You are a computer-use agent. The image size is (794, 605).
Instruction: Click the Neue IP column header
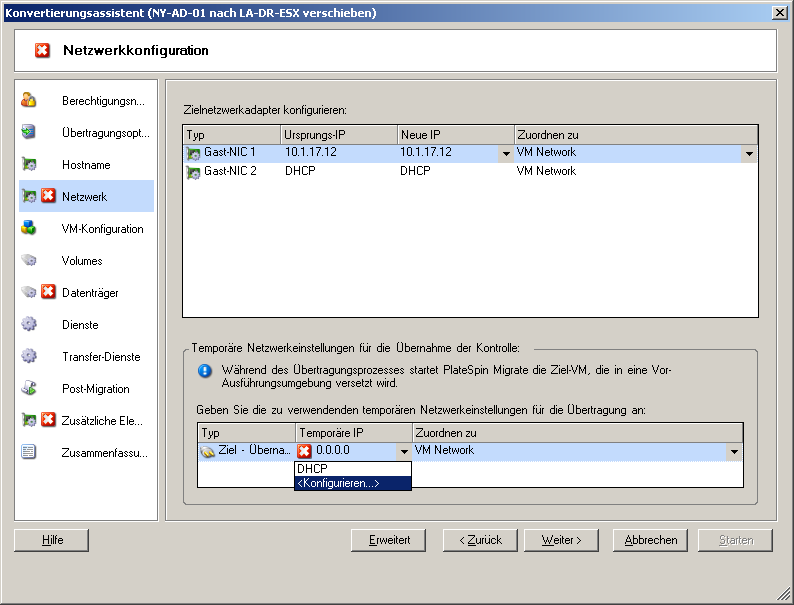pos(456,135)
